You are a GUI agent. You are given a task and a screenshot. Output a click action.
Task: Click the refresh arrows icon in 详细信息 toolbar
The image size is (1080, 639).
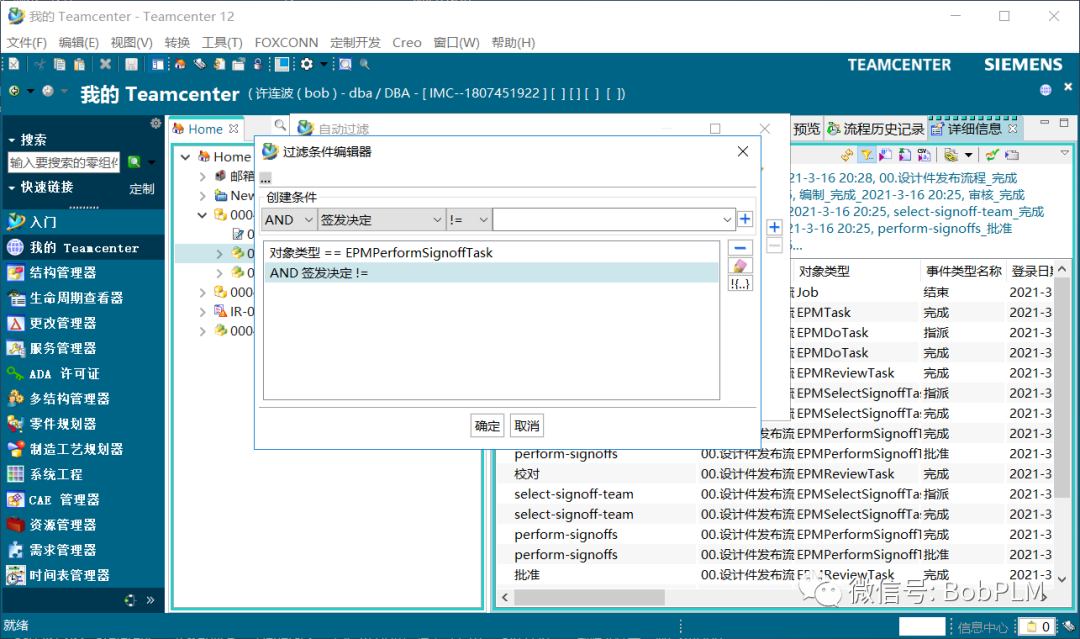point(847,155)
